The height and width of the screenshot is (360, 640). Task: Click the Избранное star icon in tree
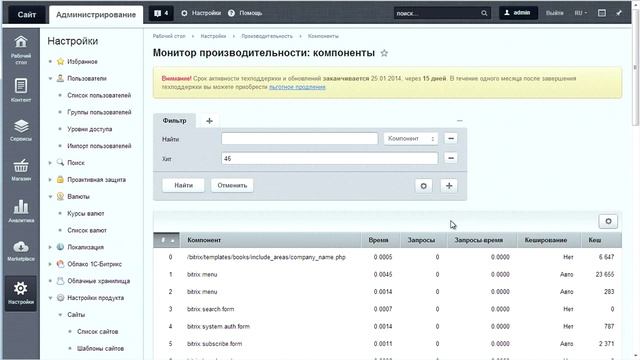[x=60, y=62]
